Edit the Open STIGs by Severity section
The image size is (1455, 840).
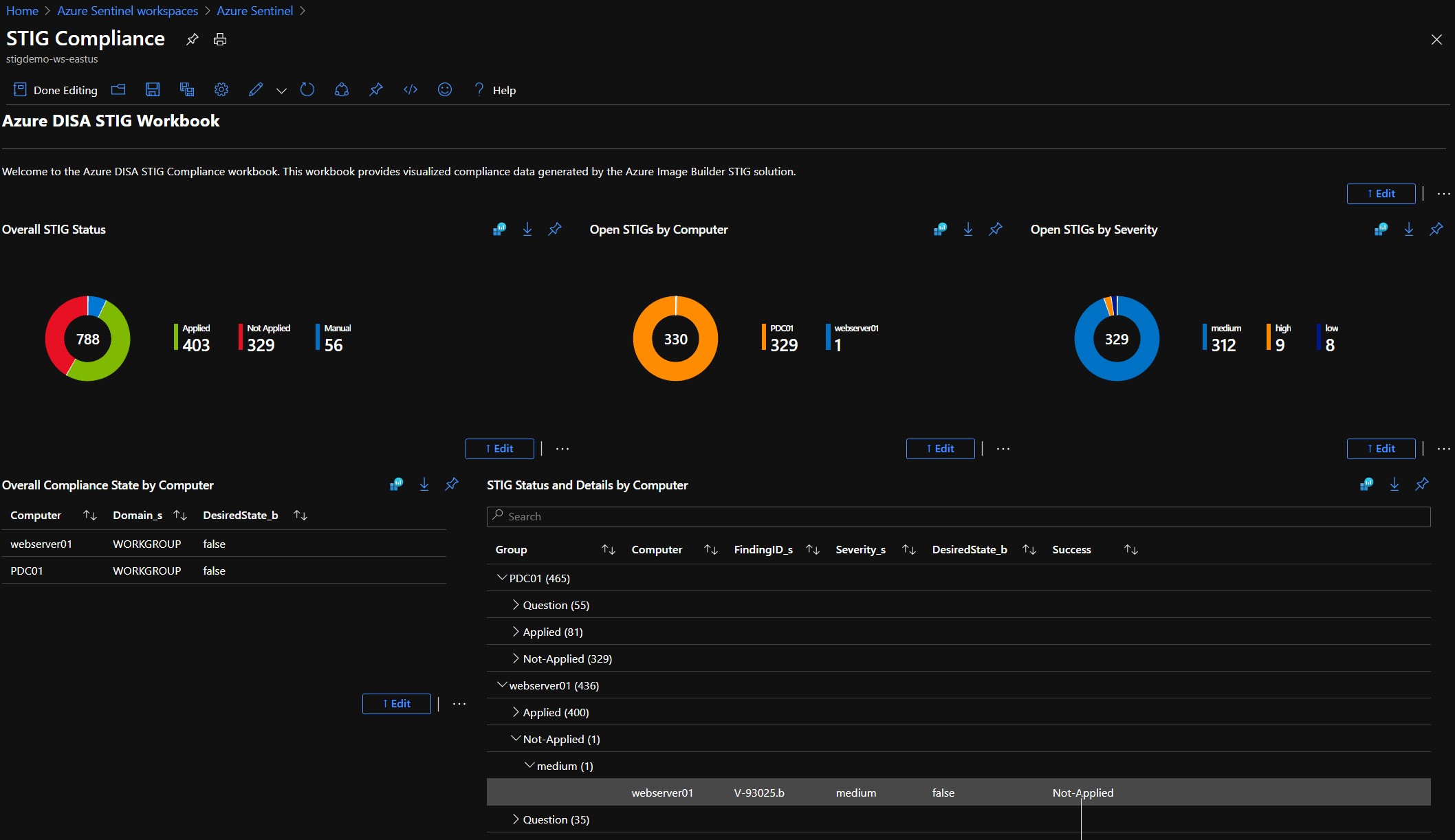1381,449
